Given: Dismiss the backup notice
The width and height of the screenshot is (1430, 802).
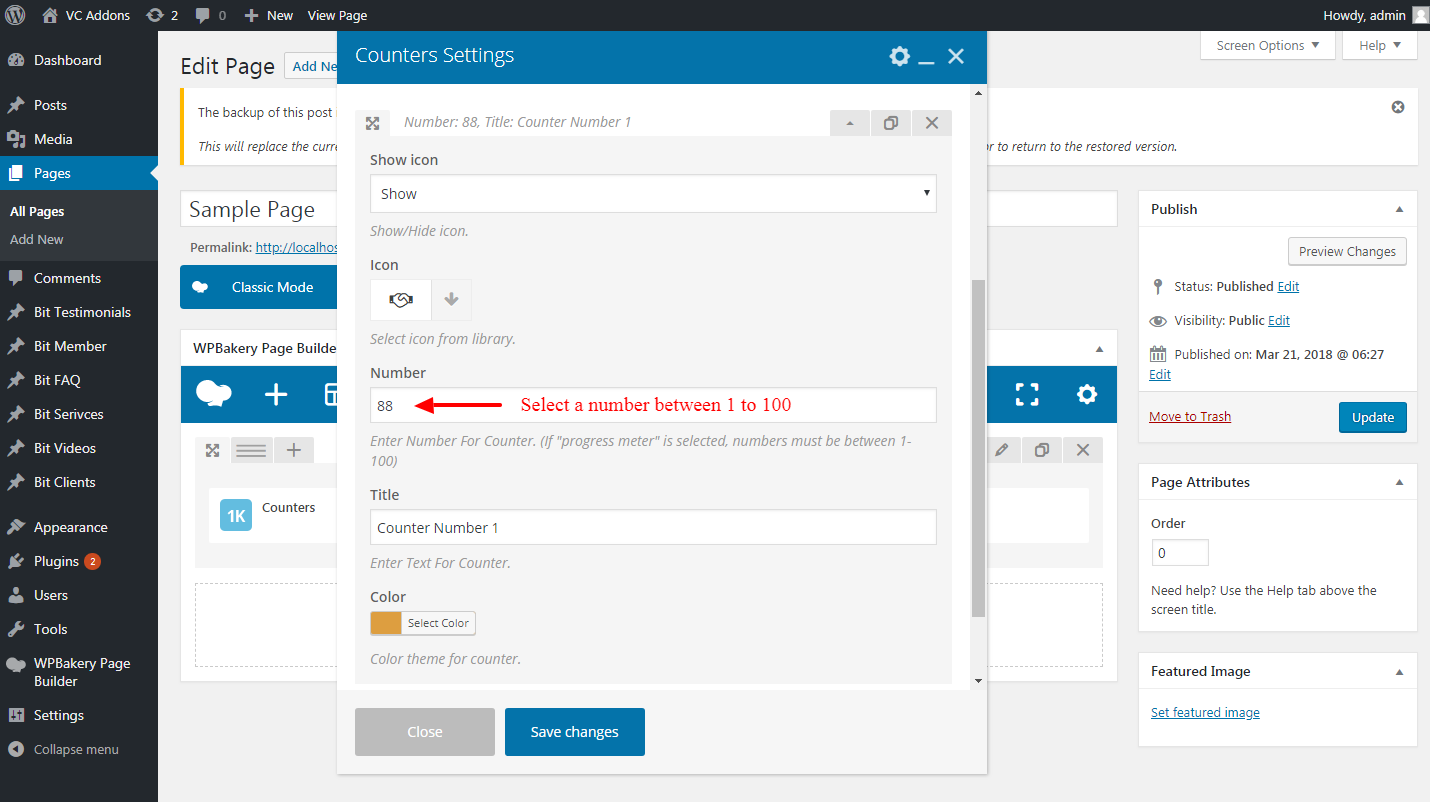Looking at the screenshot, I should 1398,107.
